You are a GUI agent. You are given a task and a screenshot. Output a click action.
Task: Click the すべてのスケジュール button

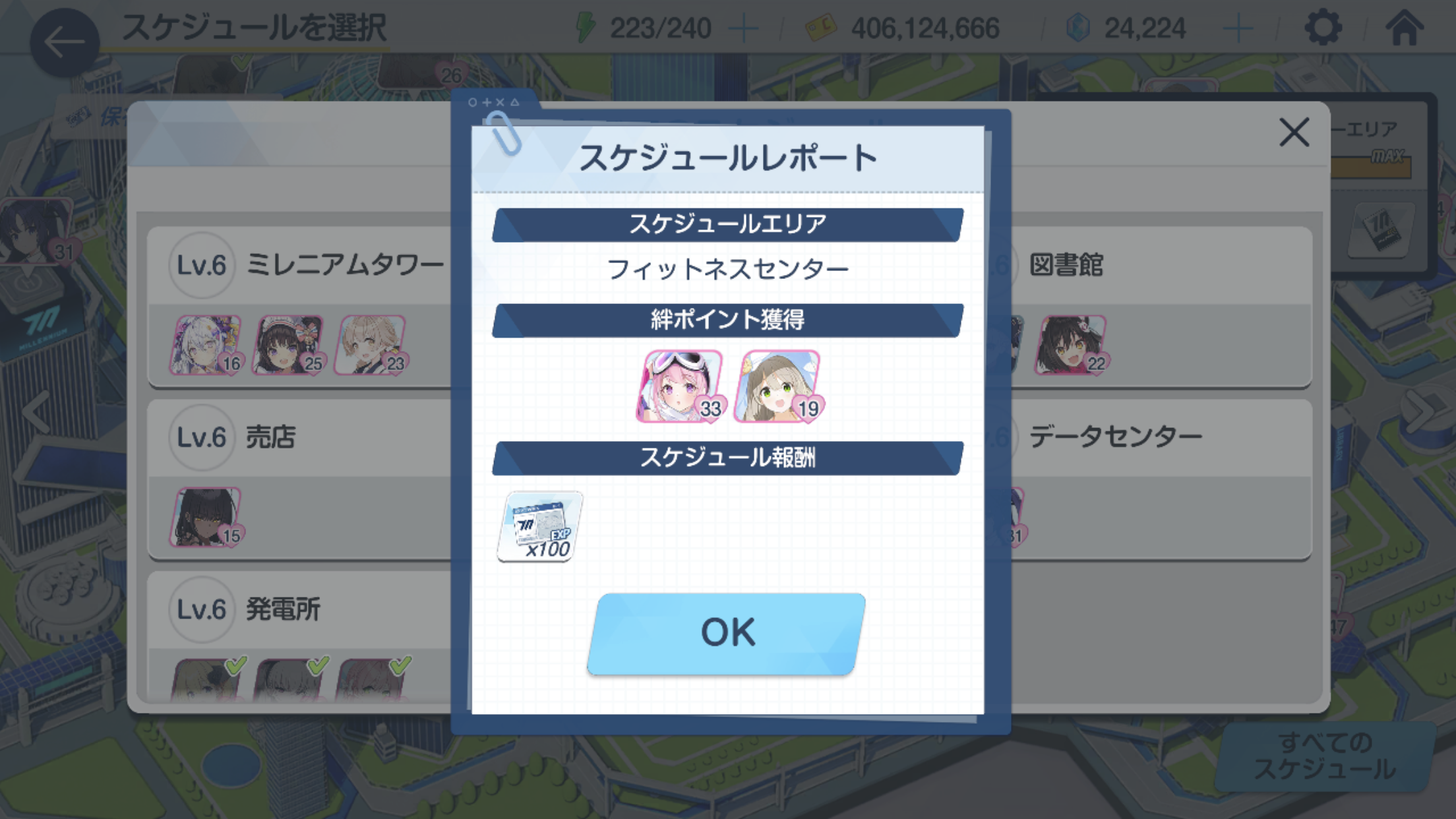pyautogui.click(x=1324, y=757)
